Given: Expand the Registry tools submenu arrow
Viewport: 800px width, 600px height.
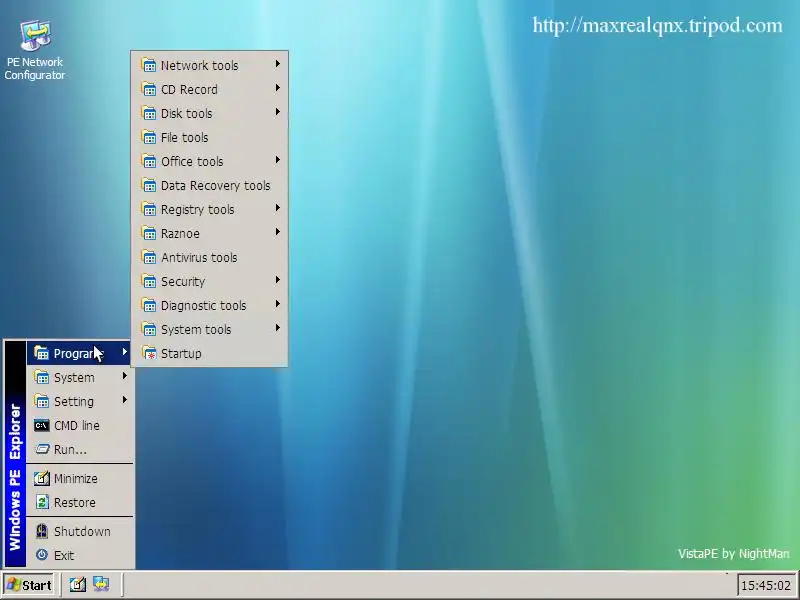Looking at the screenshot, I should coord(278,208).
